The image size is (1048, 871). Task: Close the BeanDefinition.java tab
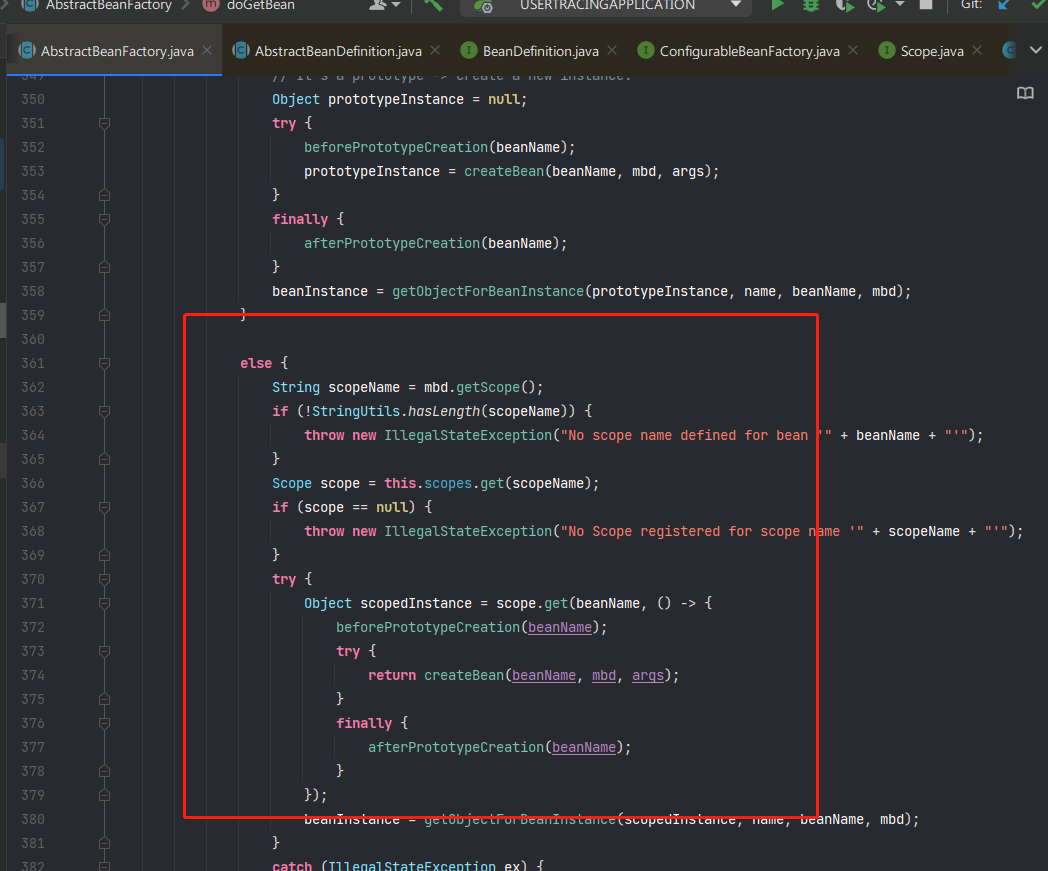(612, 51)
